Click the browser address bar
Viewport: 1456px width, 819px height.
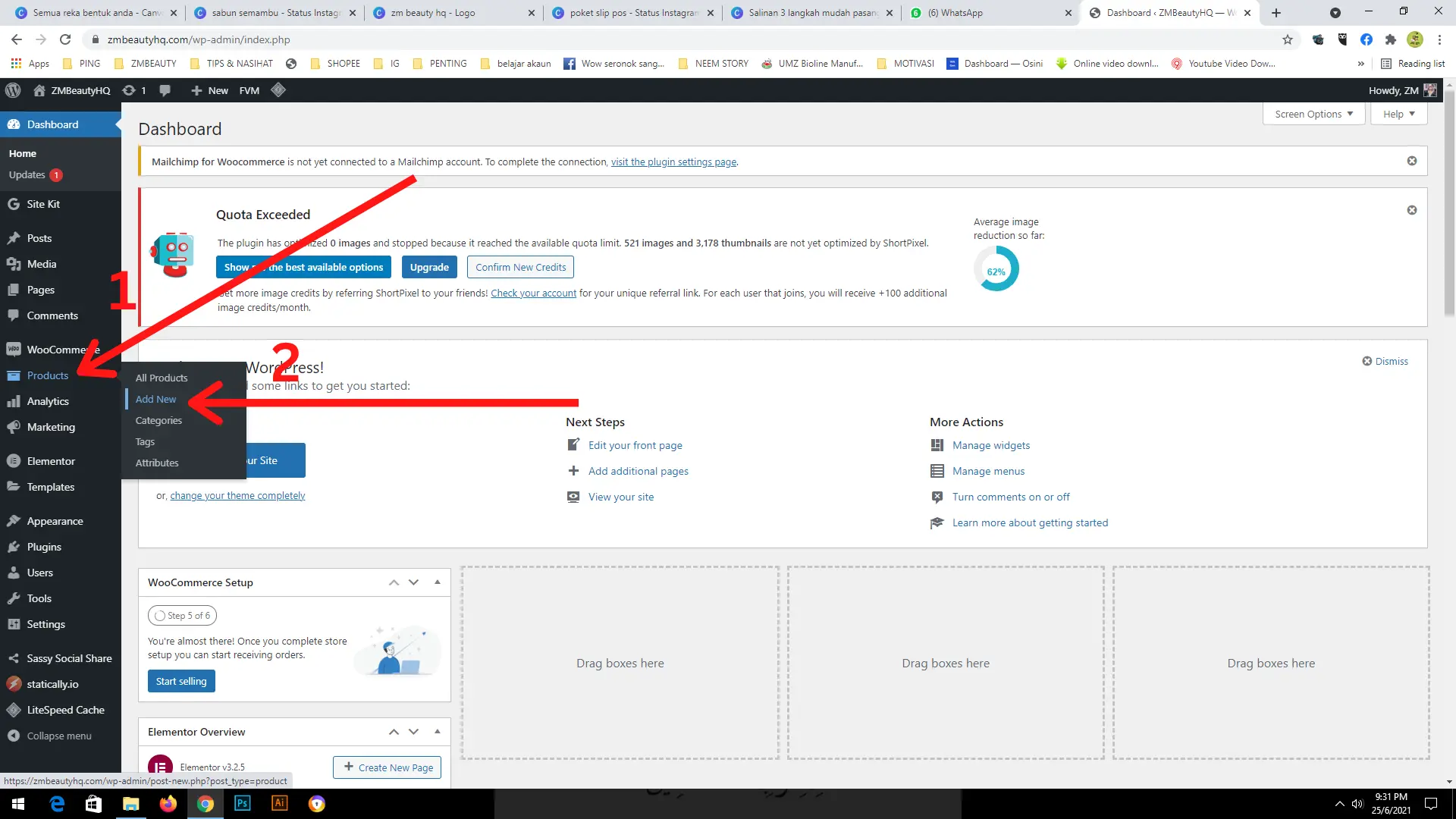point(682,39)
